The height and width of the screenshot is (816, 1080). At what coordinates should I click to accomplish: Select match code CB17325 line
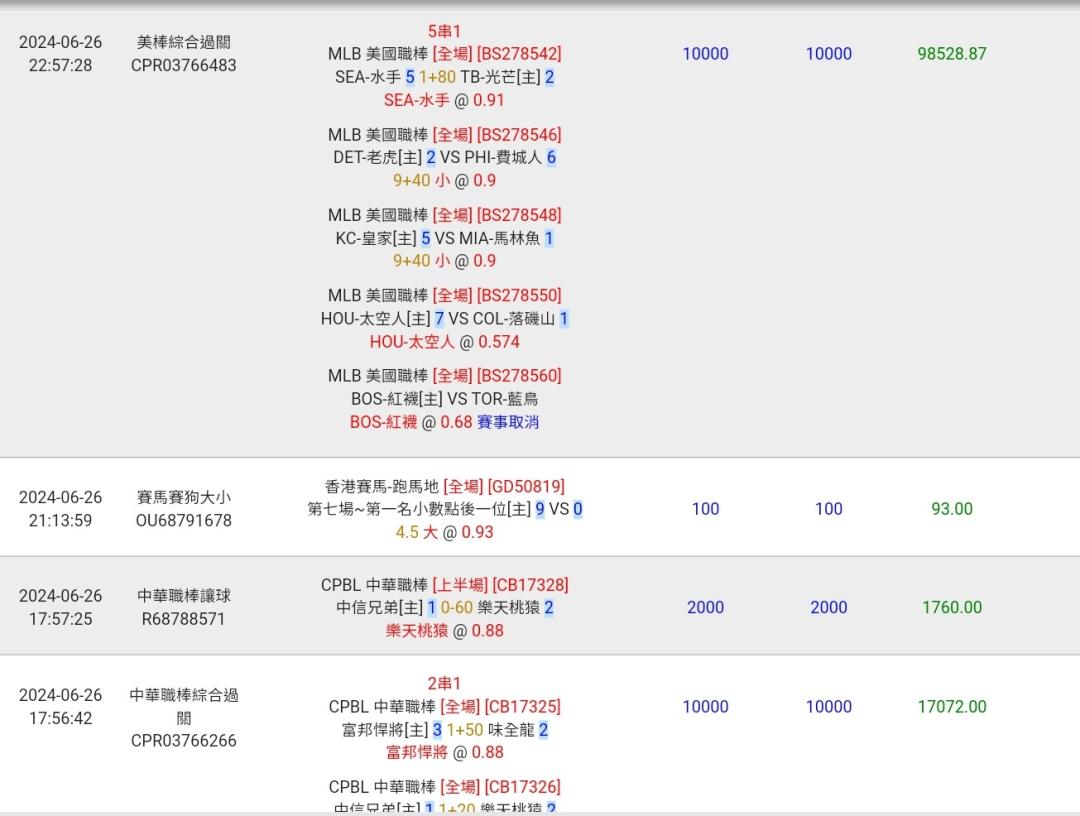coord(444,707)
